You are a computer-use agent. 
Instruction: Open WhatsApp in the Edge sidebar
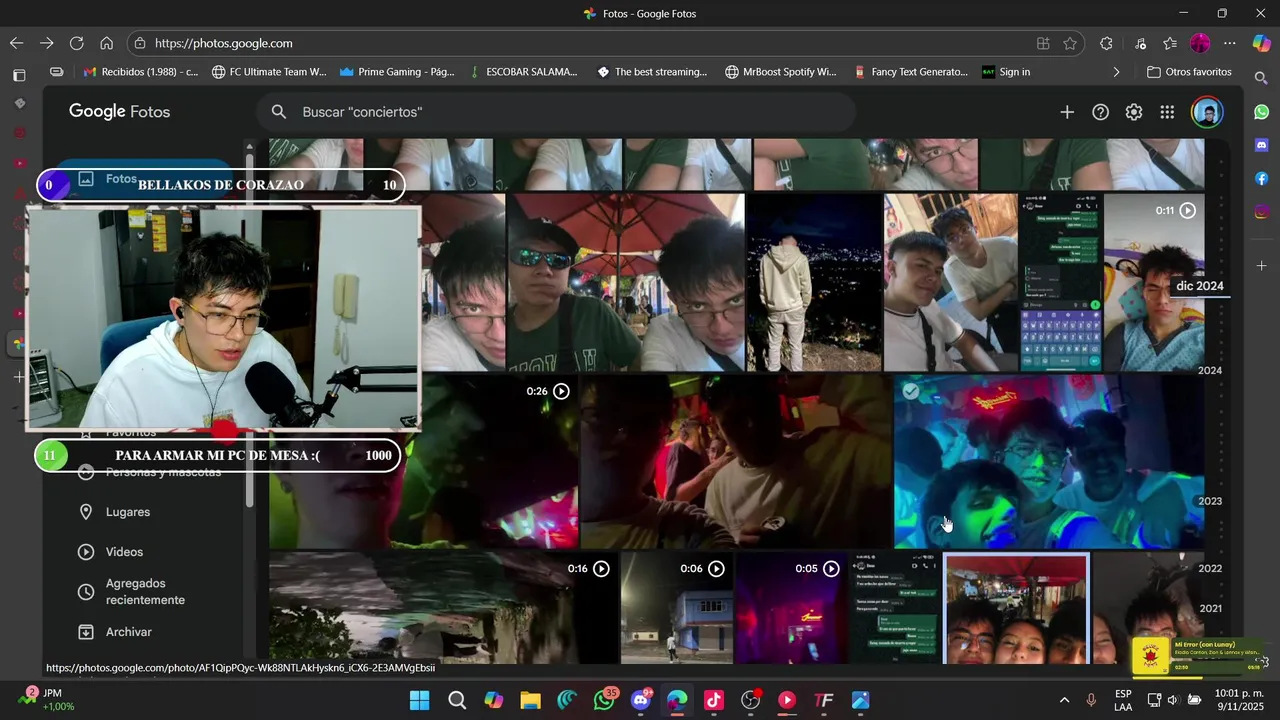tap(1261, 112)
